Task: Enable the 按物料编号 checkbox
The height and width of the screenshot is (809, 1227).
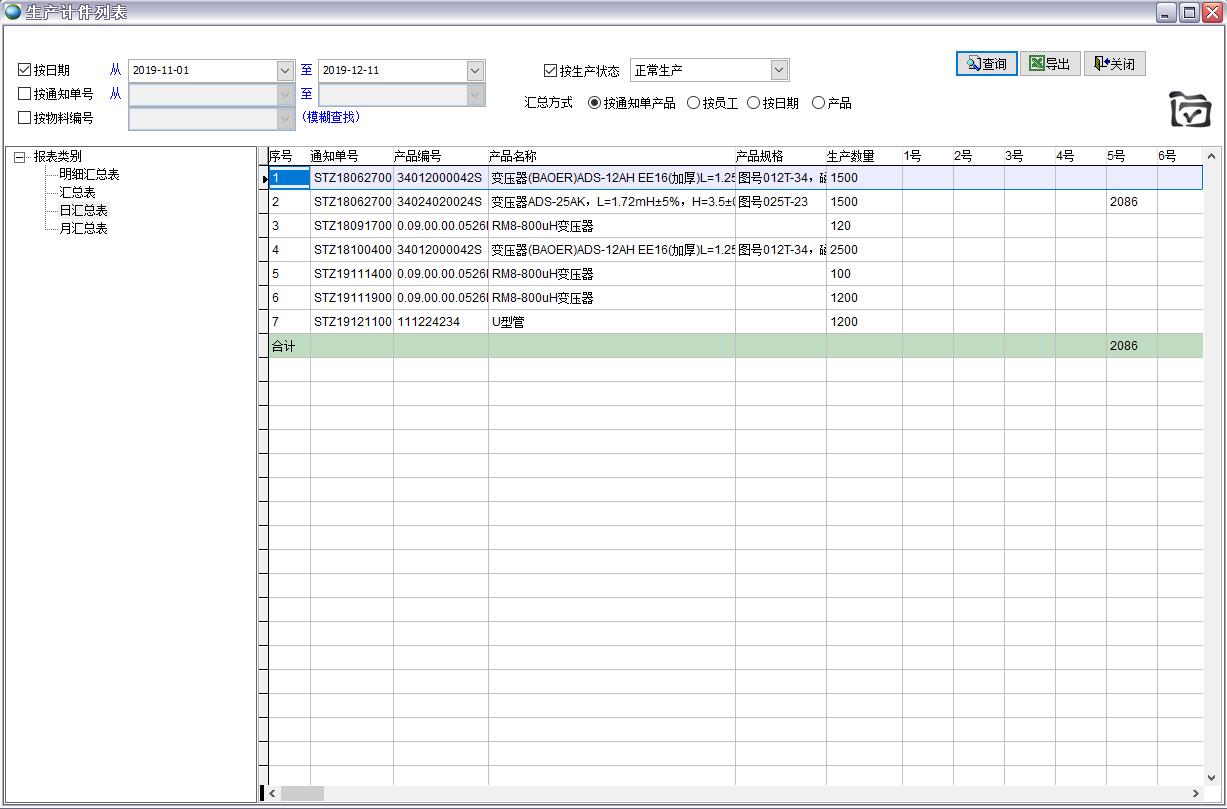Action: tap(25, 118)
